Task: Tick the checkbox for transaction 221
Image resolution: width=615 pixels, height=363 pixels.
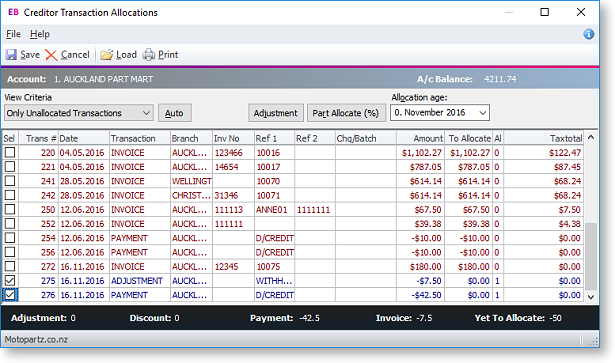Action: click(10, 167)
